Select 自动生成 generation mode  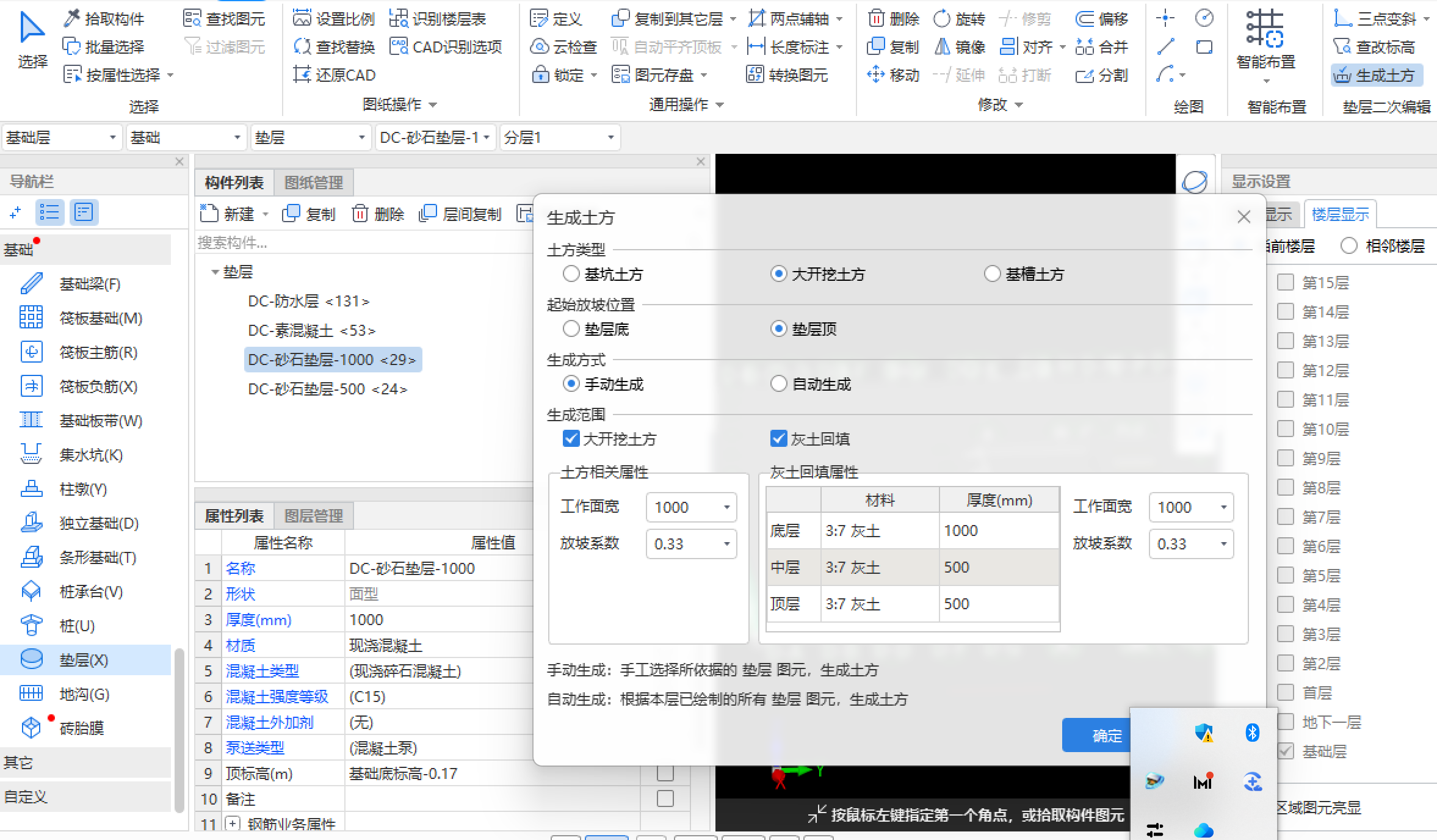779,384
